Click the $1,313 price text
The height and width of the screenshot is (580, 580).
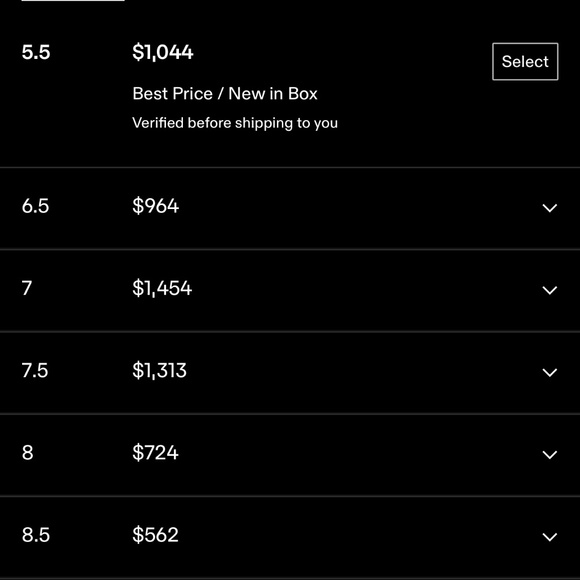tap(159, 371)
